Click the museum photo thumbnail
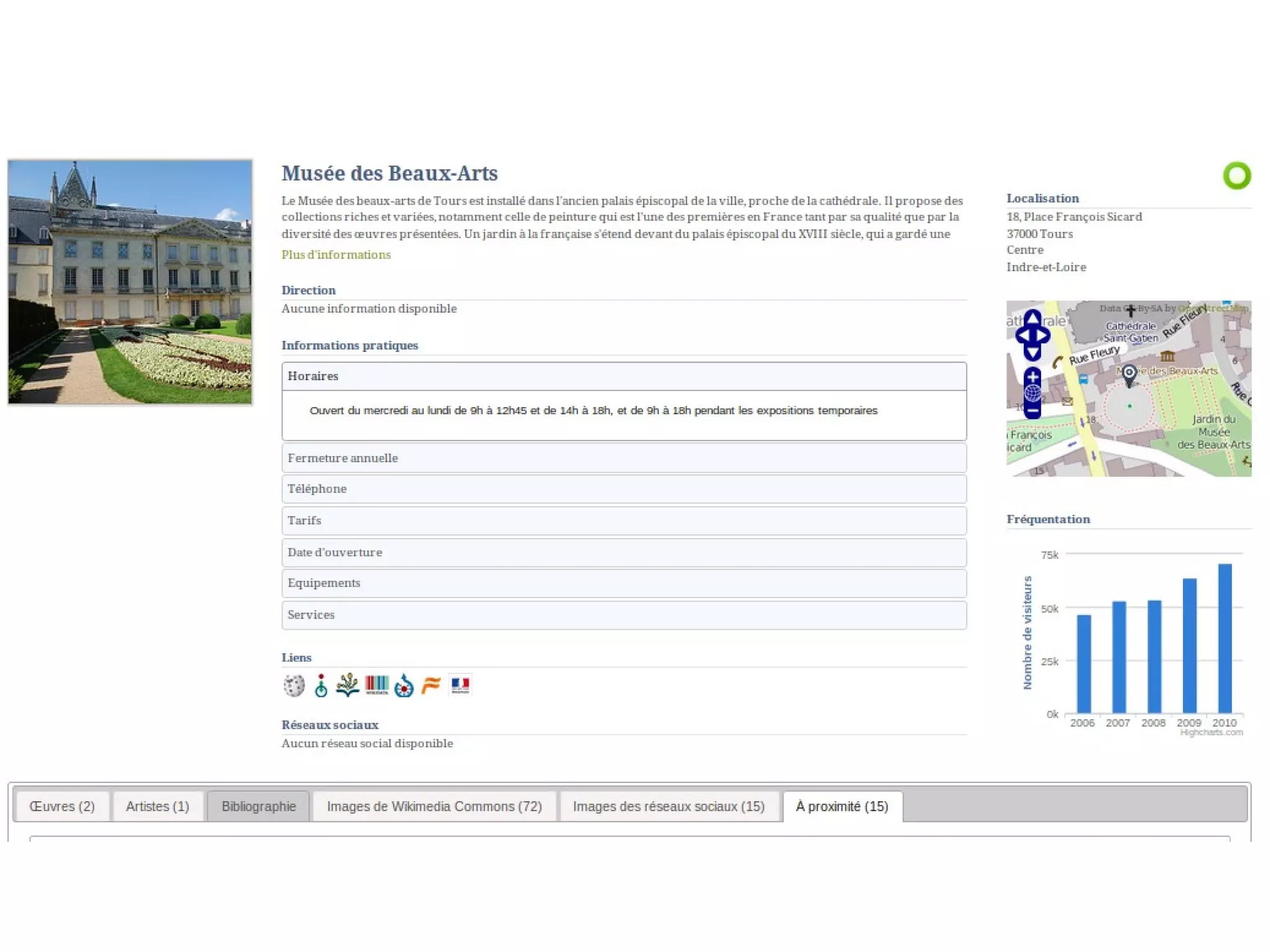Screen dimensions: 1270x952 130,282
